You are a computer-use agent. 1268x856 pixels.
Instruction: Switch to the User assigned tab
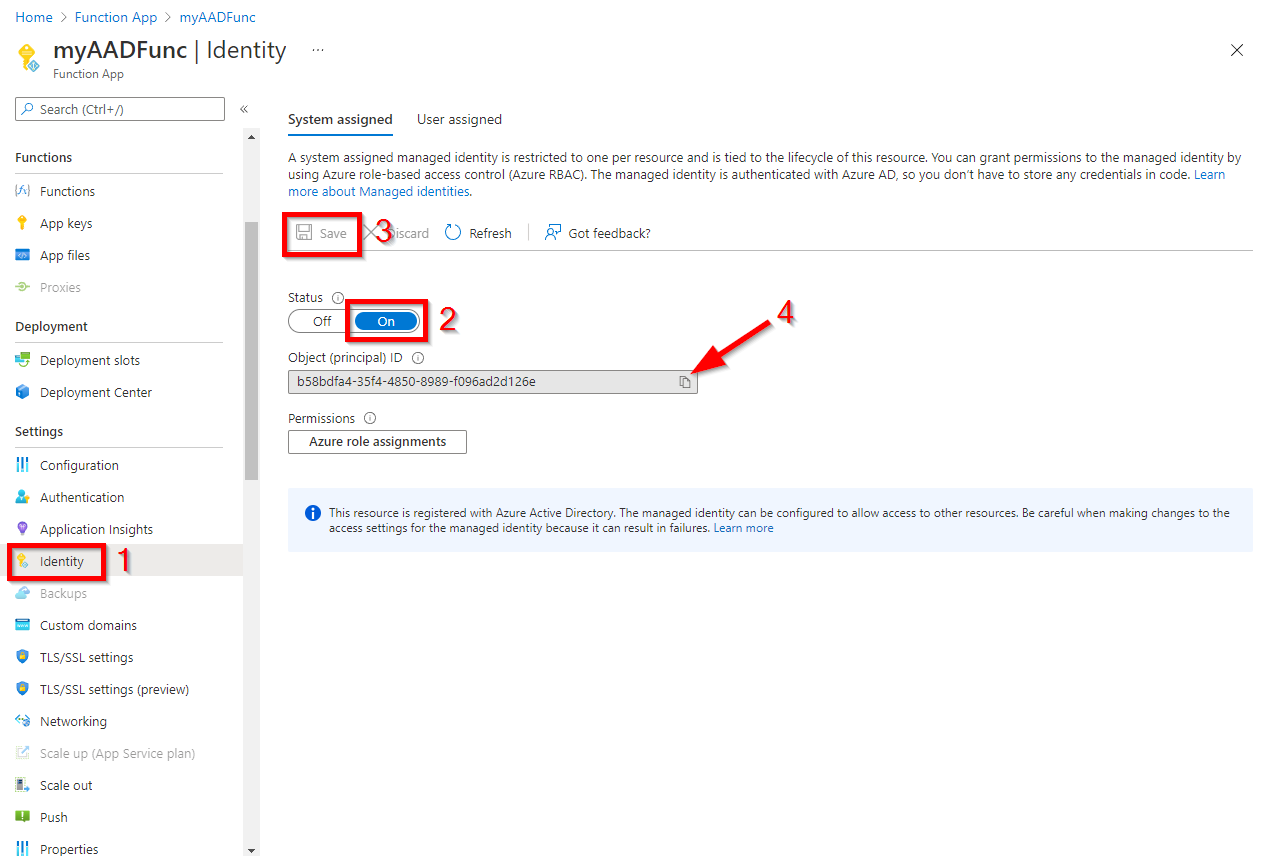(459, 119)
